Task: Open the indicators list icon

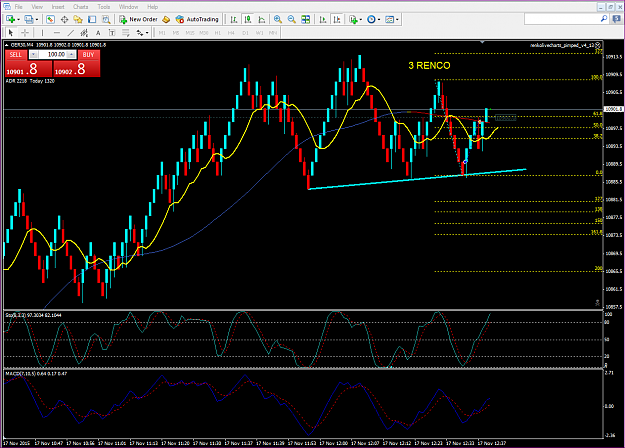Action: [353, 19]
